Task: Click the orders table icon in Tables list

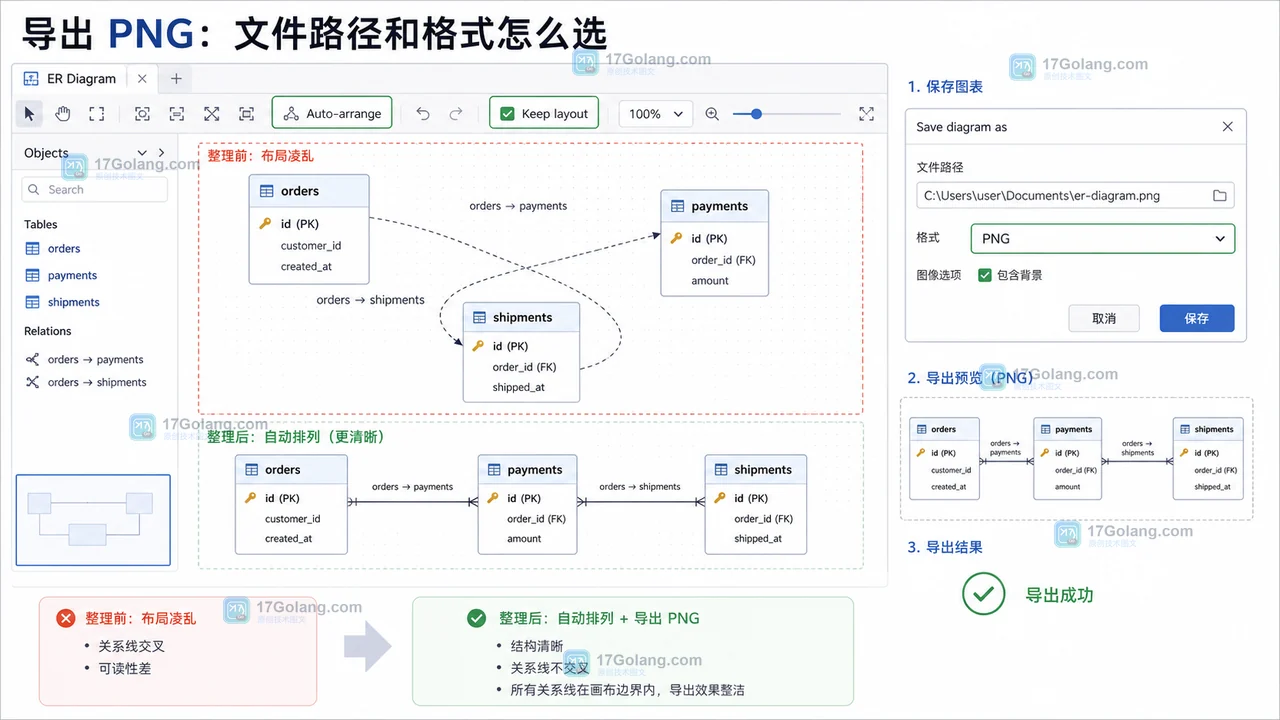Action: (32, 249)
